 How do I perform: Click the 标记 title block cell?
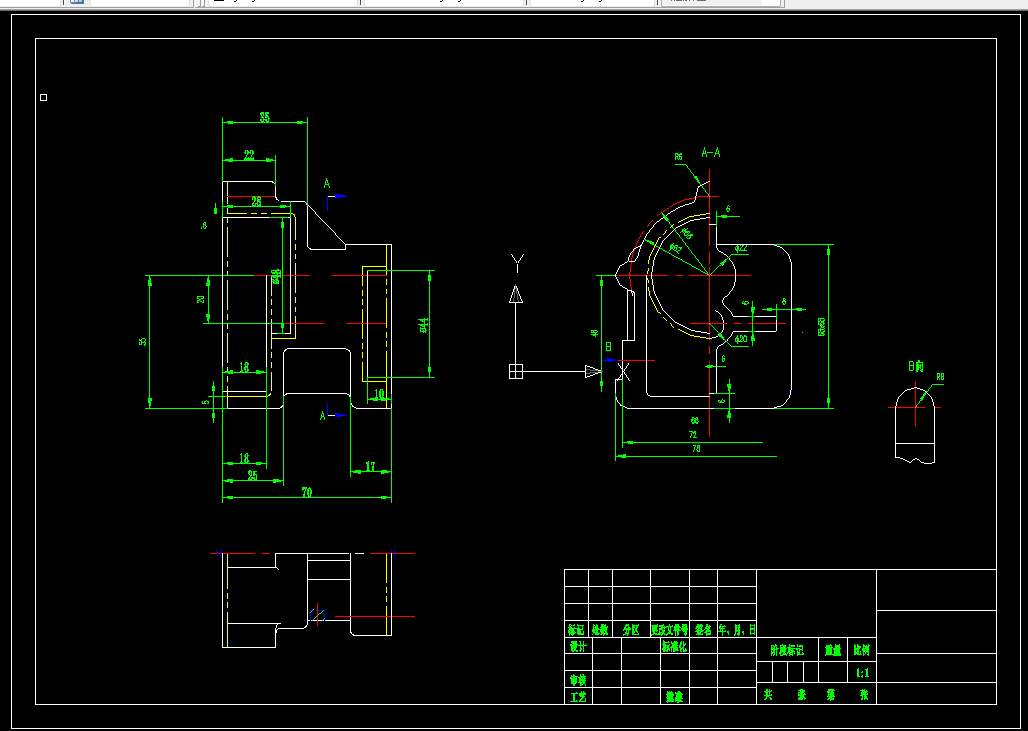576,630
